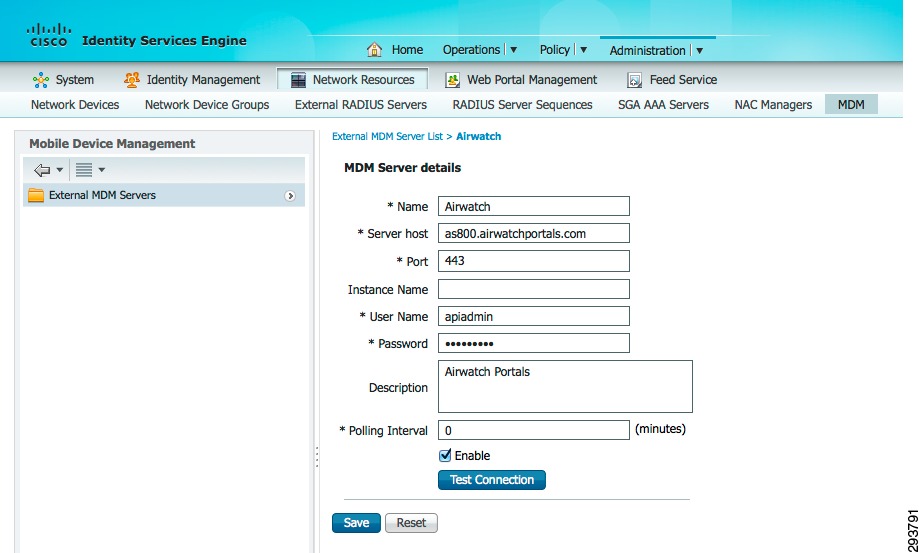Switch to Web Portal Management tab
919x553 pixels.
[x=532, y=80]
